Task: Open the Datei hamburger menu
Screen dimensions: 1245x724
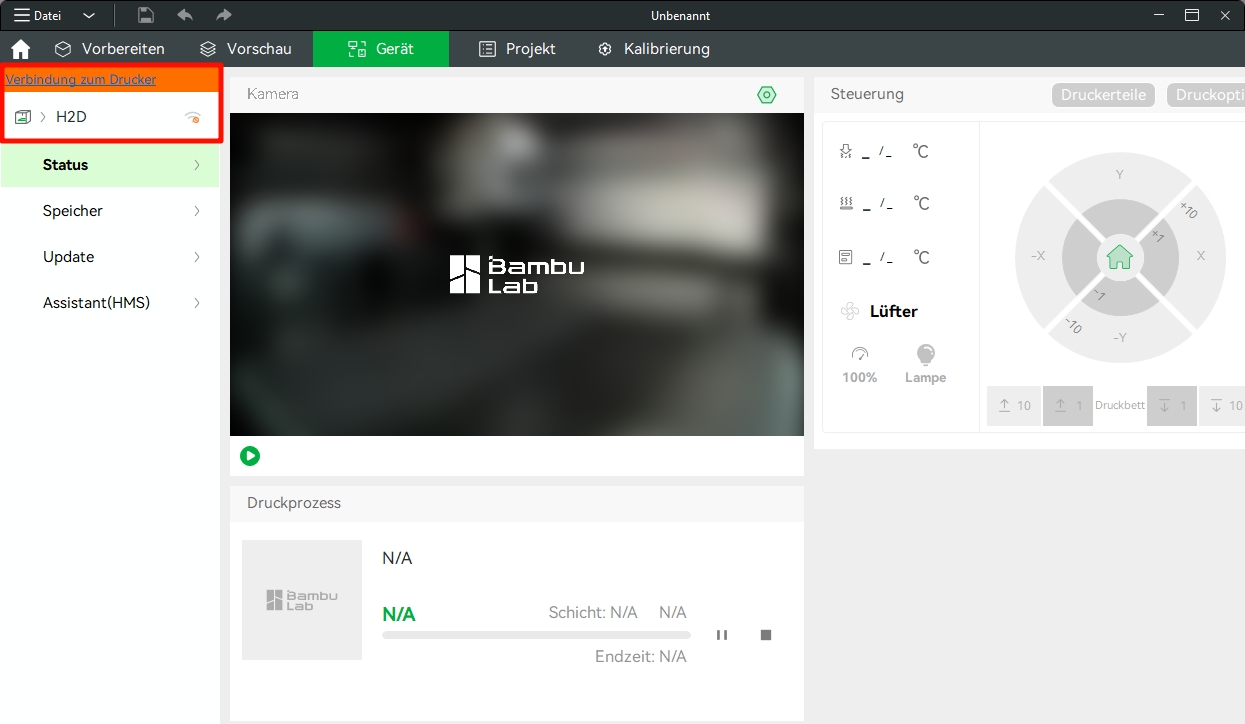Action: (37, 15)
